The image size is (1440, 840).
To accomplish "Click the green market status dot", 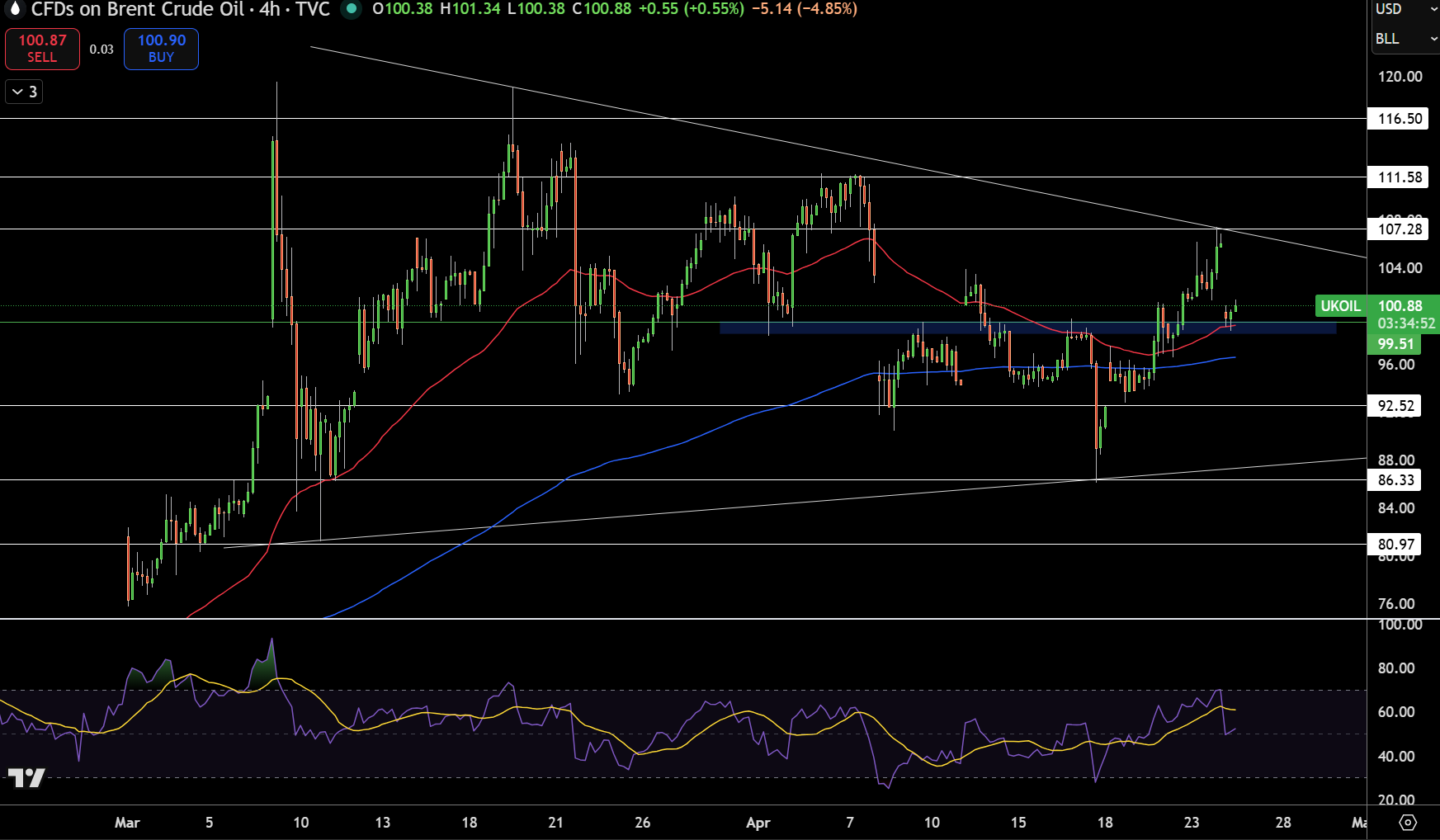I will 352,9.
